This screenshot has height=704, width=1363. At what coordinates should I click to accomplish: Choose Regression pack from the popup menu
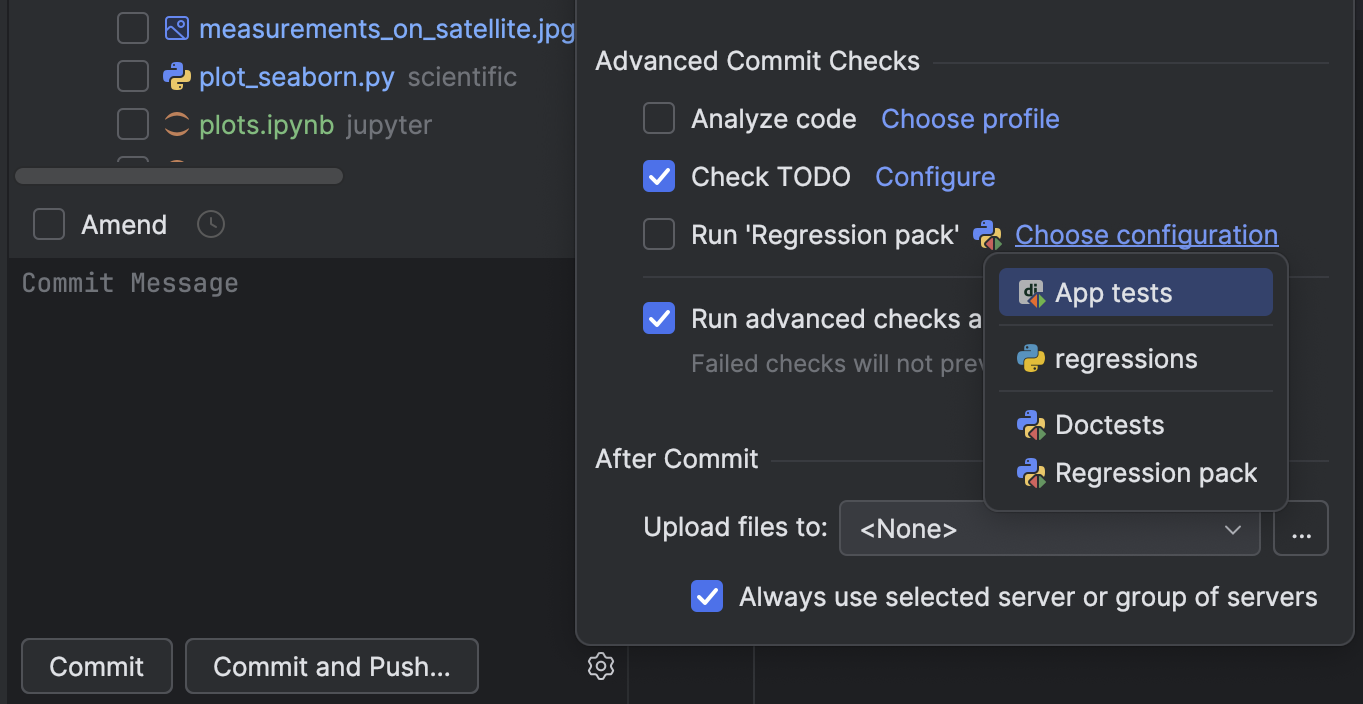click(x=1155, y=473)
